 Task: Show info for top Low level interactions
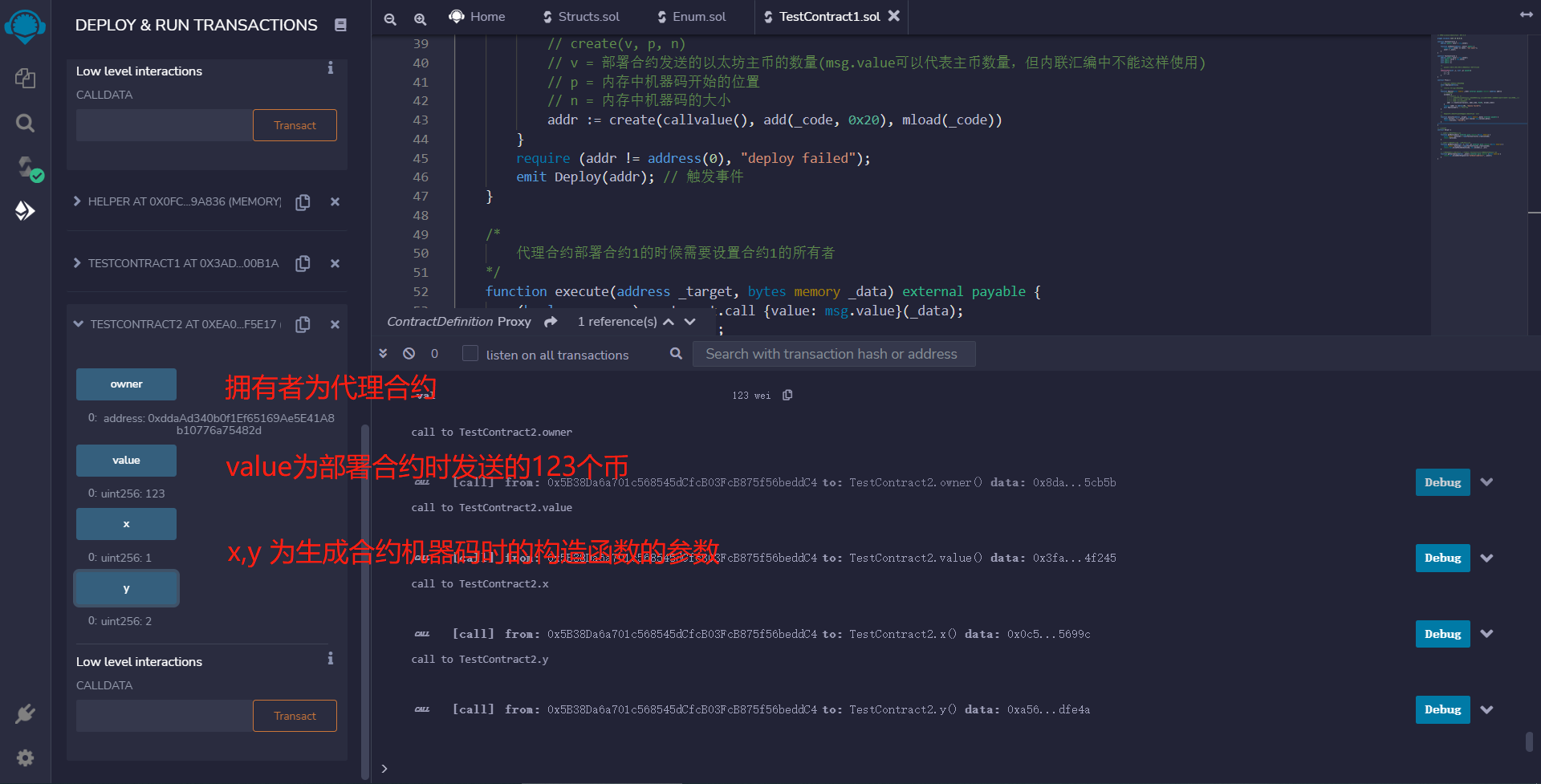point(330,68)
